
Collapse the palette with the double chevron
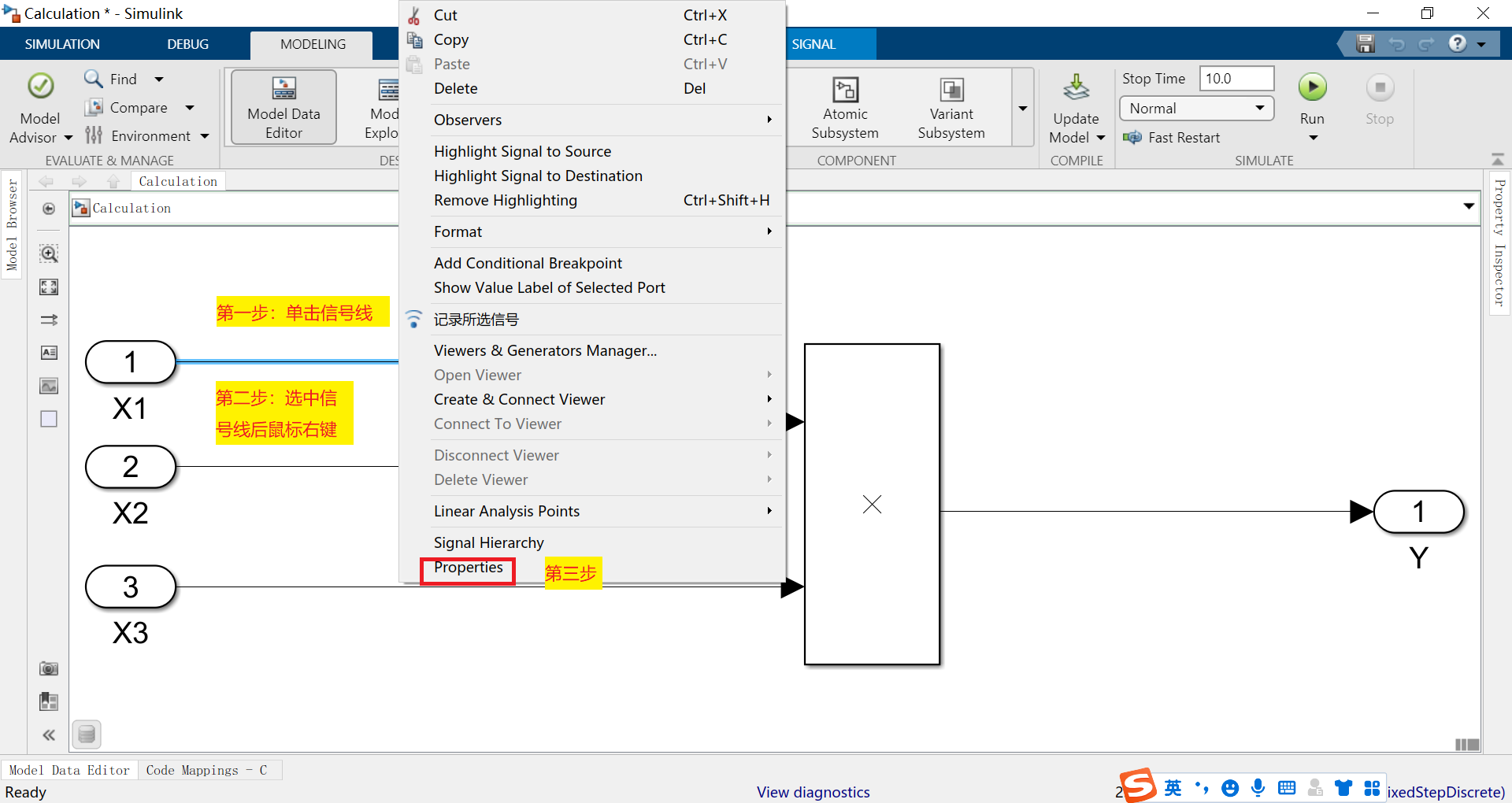point(49,735)
